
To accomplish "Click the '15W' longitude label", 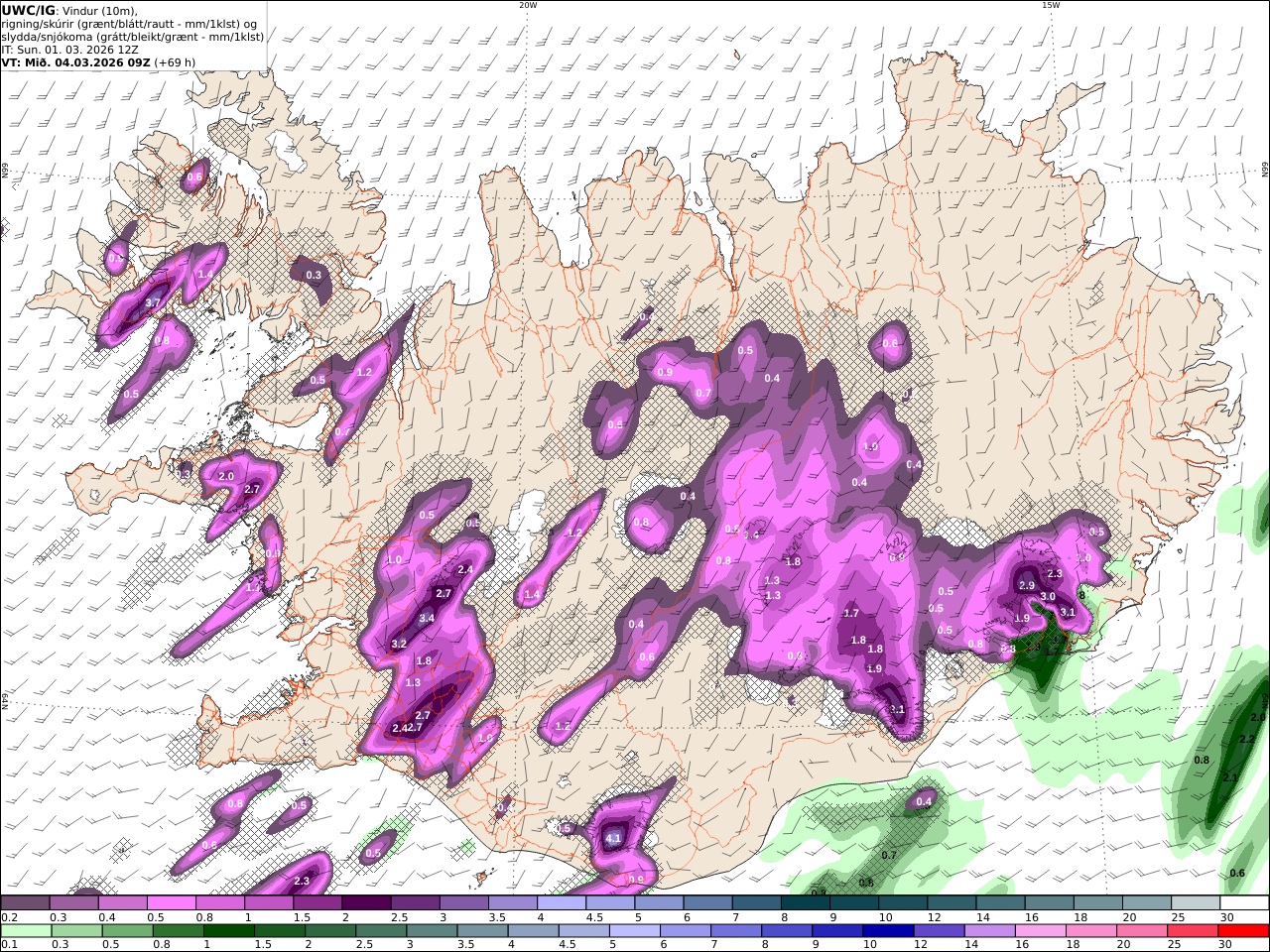I will [x=1051, y=5].
